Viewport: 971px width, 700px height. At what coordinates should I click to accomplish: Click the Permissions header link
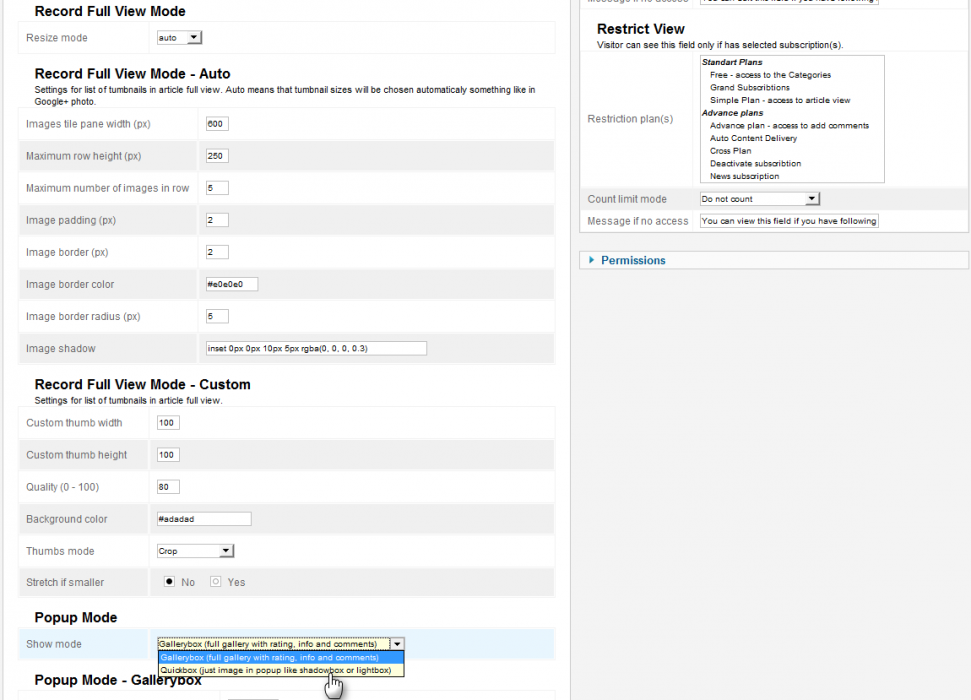click(633, 260)
